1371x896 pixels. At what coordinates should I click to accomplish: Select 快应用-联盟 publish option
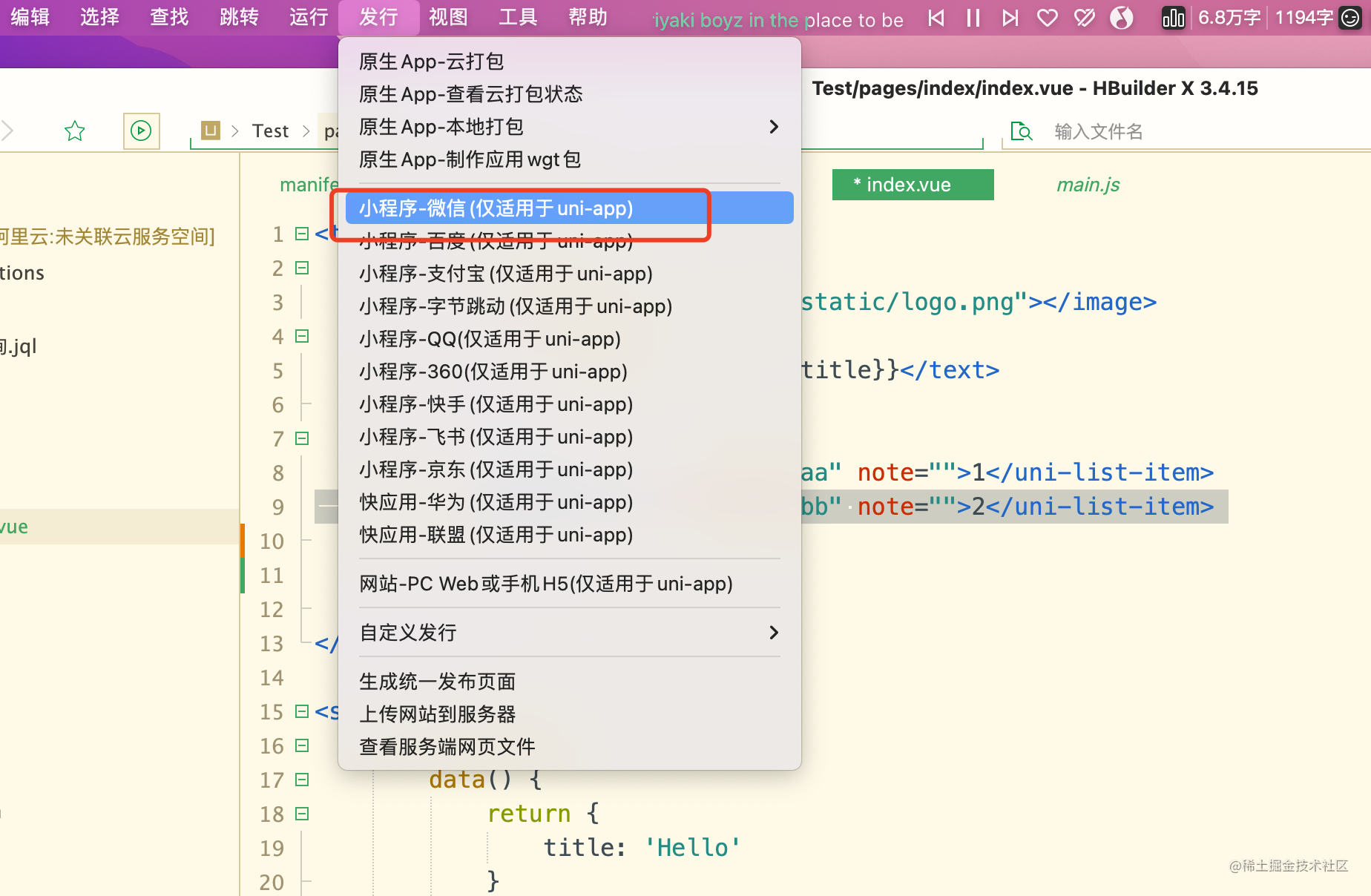(x=569, y=535)
